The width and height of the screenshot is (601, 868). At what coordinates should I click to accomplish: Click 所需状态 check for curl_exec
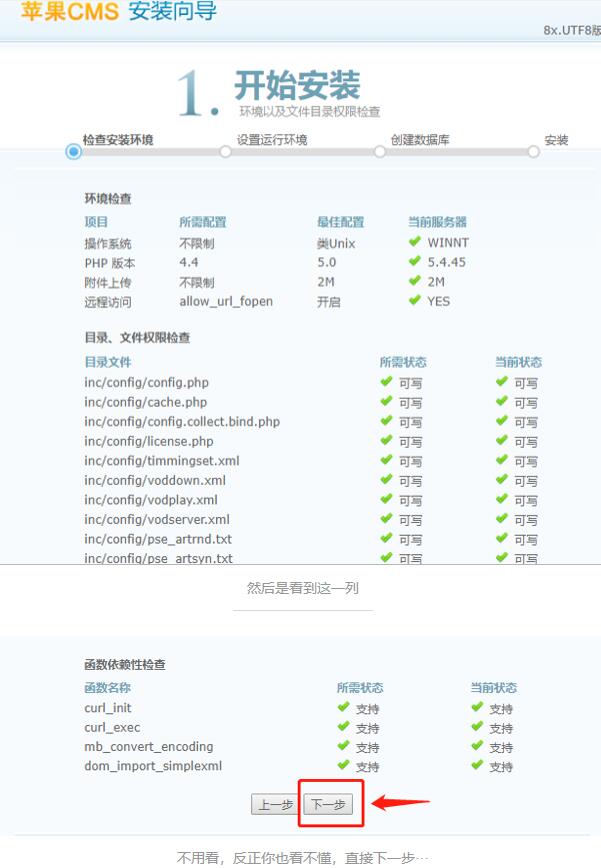pos(344,726)
